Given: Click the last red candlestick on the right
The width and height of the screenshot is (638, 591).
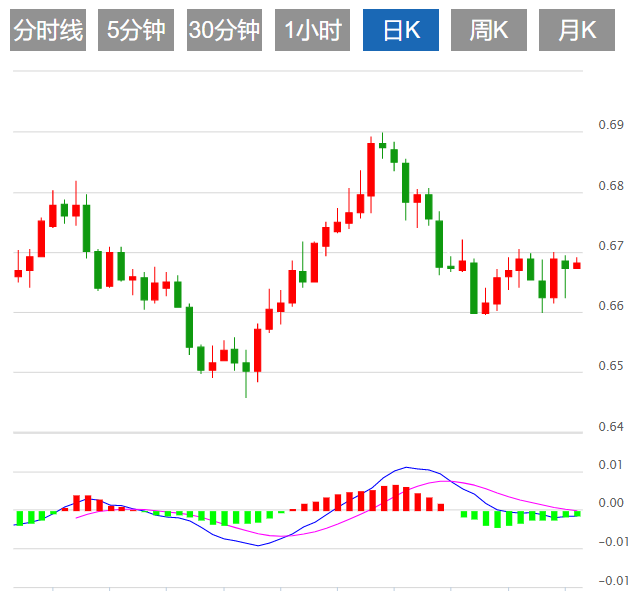Looking at the screenshot, I should pyautogui.click(x=577, y=265).
